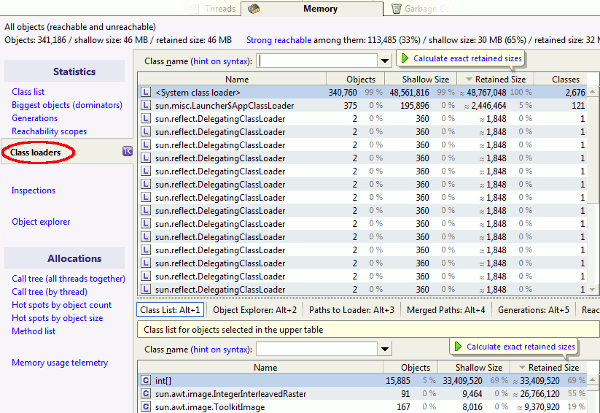This screenshot has height=413, width=600.
Task: Open the upper Class name dropdown arrow
Action: point(385,61)
